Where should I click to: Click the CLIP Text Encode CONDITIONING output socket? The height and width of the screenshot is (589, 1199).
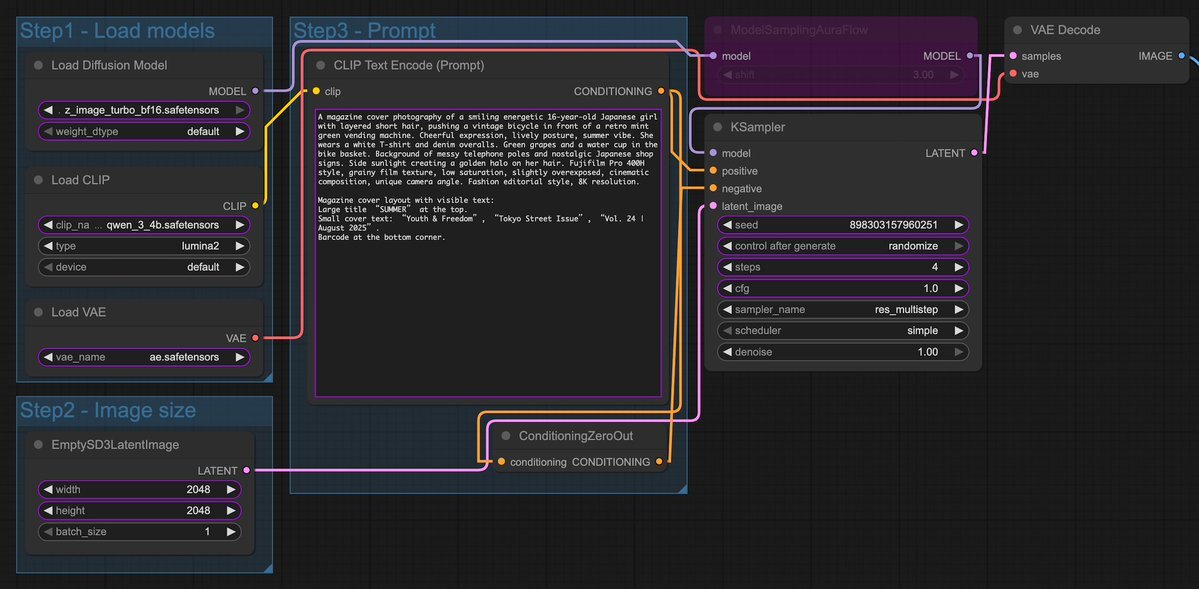[x=661, y=91]
